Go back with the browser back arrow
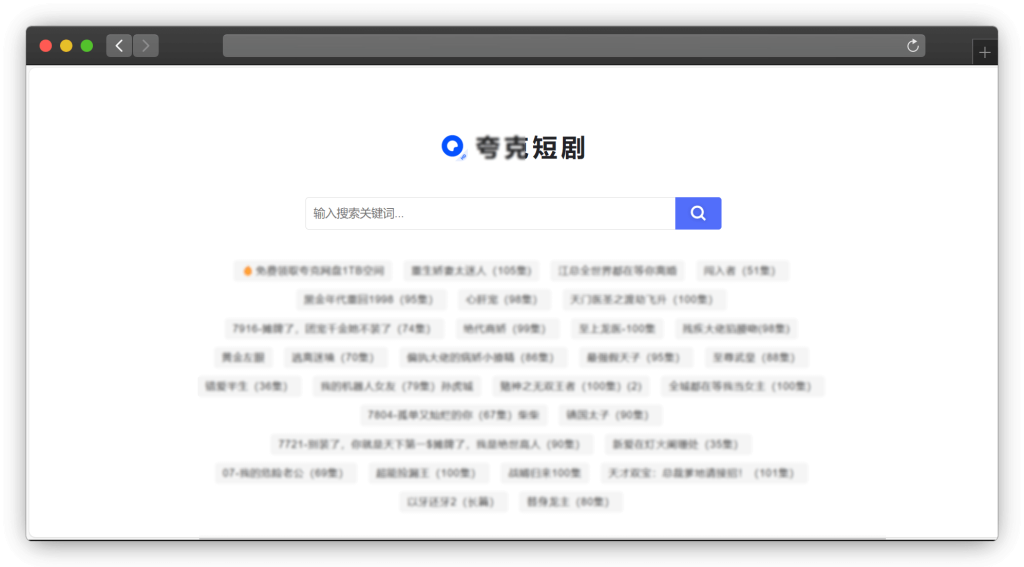1024x567 pixels. point(119,46)
